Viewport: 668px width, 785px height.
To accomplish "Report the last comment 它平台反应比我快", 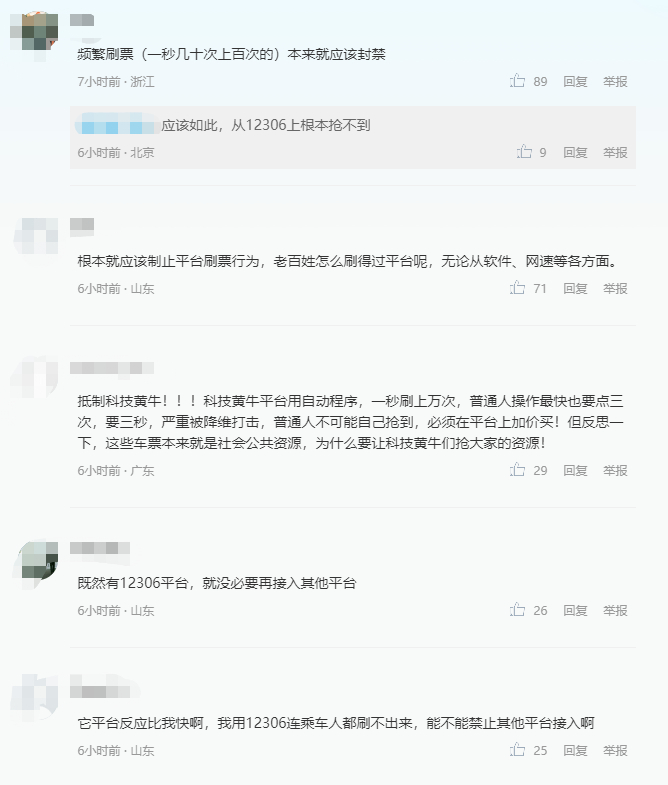I will [615, 751].
